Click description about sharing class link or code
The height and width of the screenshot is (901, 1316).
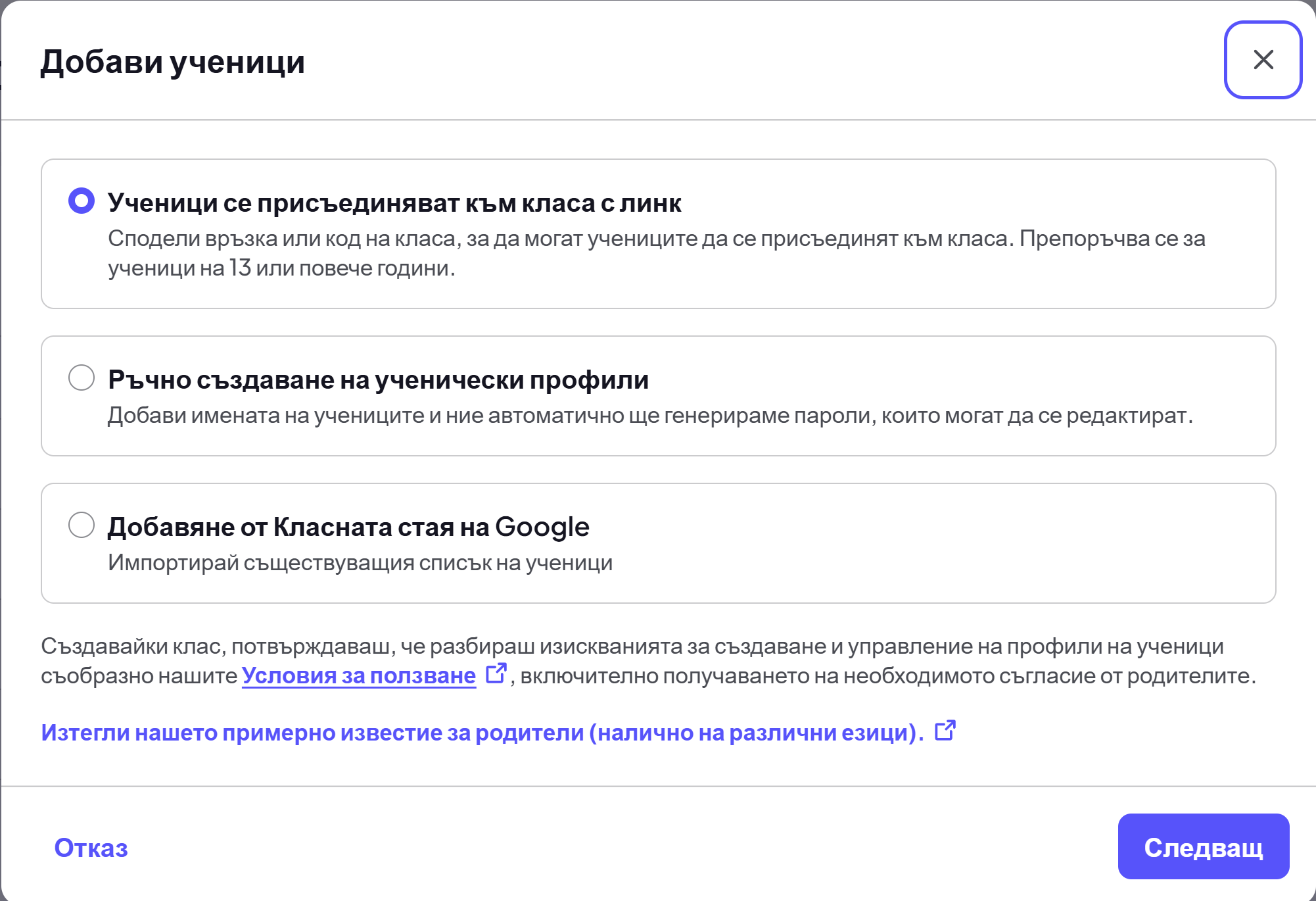656,253
